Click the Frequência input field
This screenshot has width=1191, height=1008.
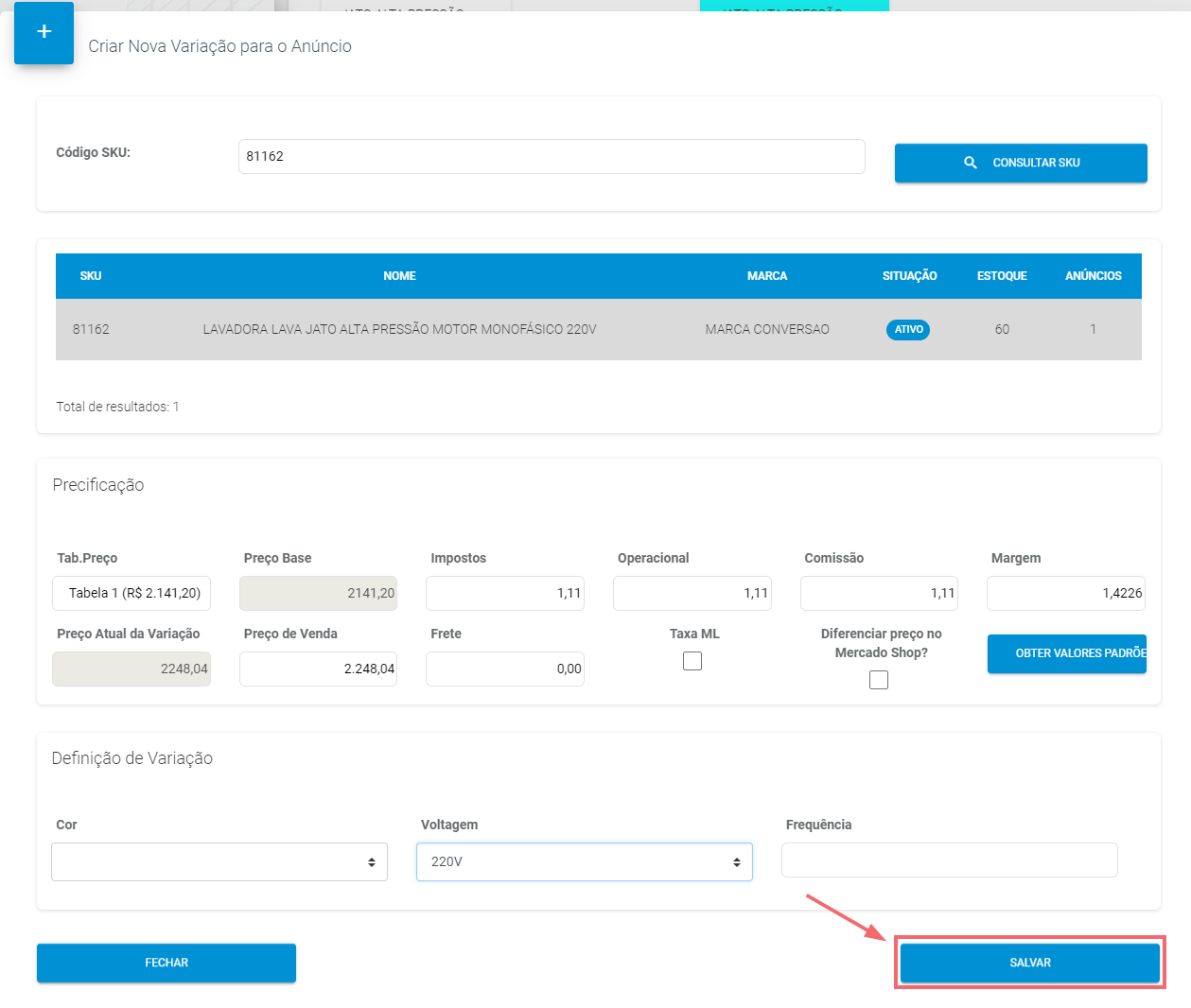[x=950, y=860]
